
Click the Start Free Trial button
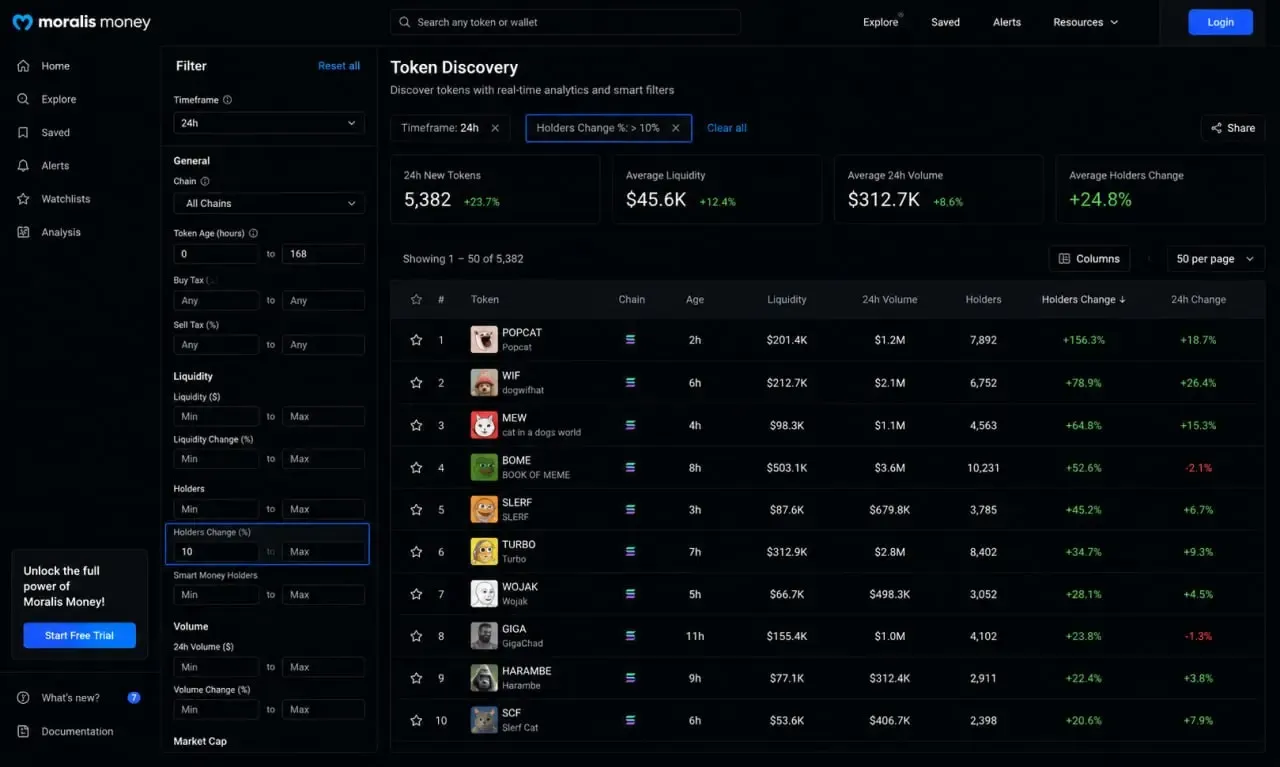(80, 635)
